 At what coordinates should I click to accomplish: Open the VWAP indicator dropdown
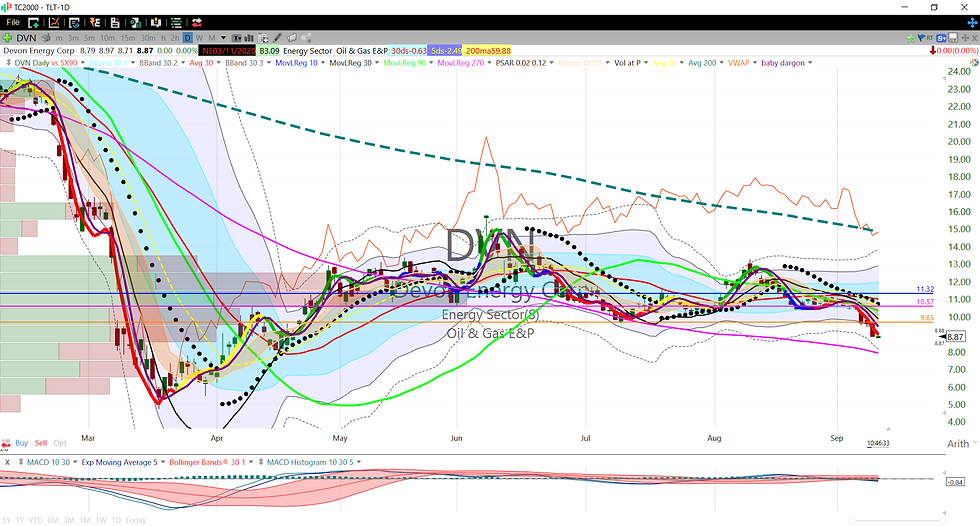(x=754, y=63)
